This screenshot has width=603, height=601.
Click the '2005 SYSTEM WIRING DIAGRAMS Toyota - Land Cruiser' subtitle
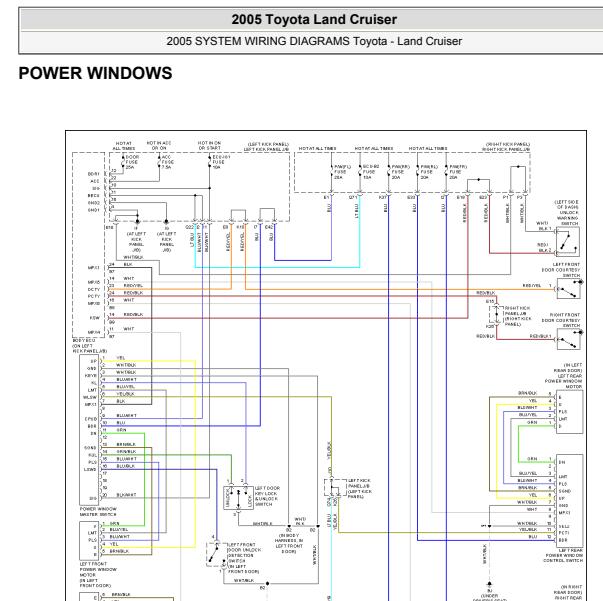pos(314,41)
